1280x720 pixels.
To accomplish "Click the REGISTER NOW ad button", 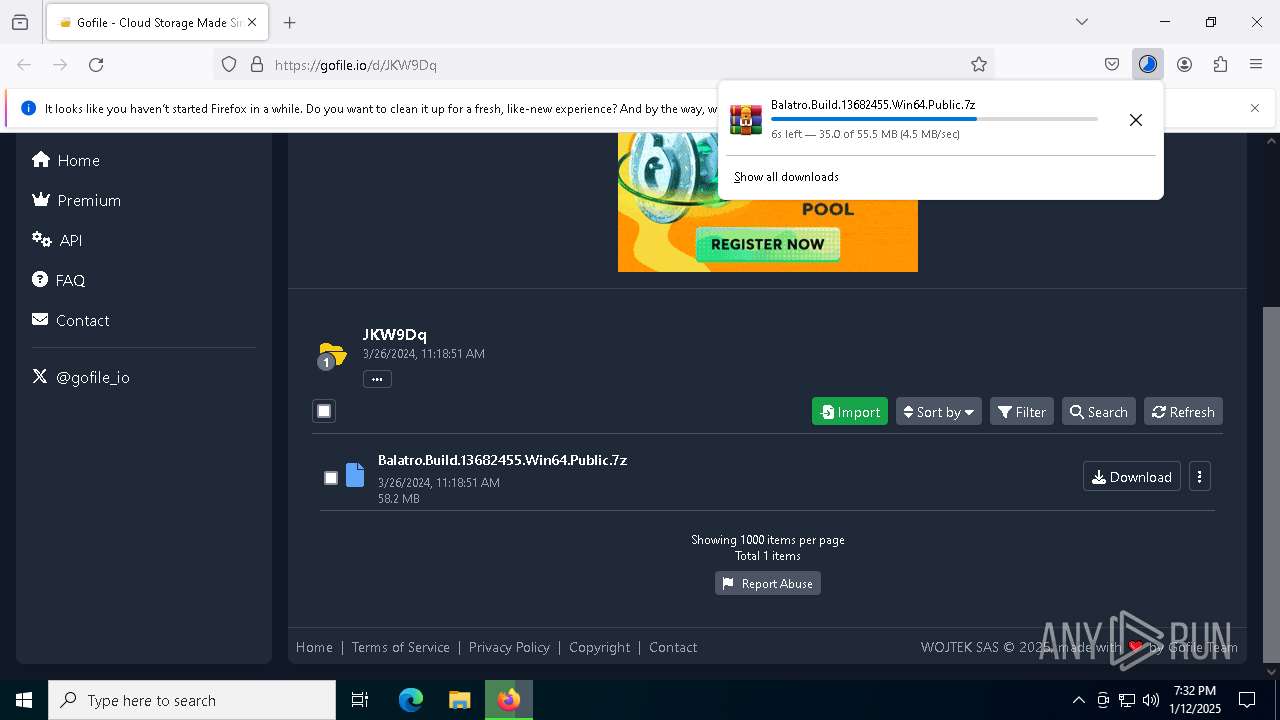I will click(x=768, y=244).
